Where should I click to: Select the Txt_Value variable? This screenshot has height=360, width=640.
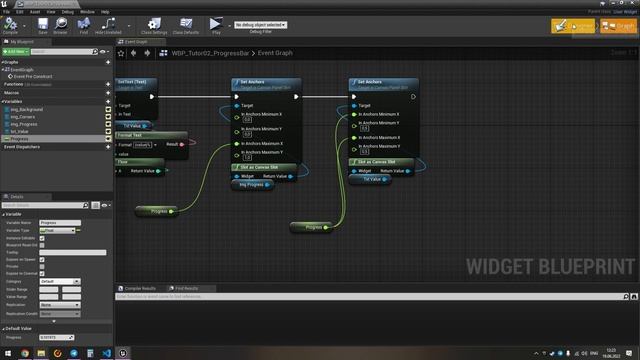pyautogui.click(x=19, y=131)
